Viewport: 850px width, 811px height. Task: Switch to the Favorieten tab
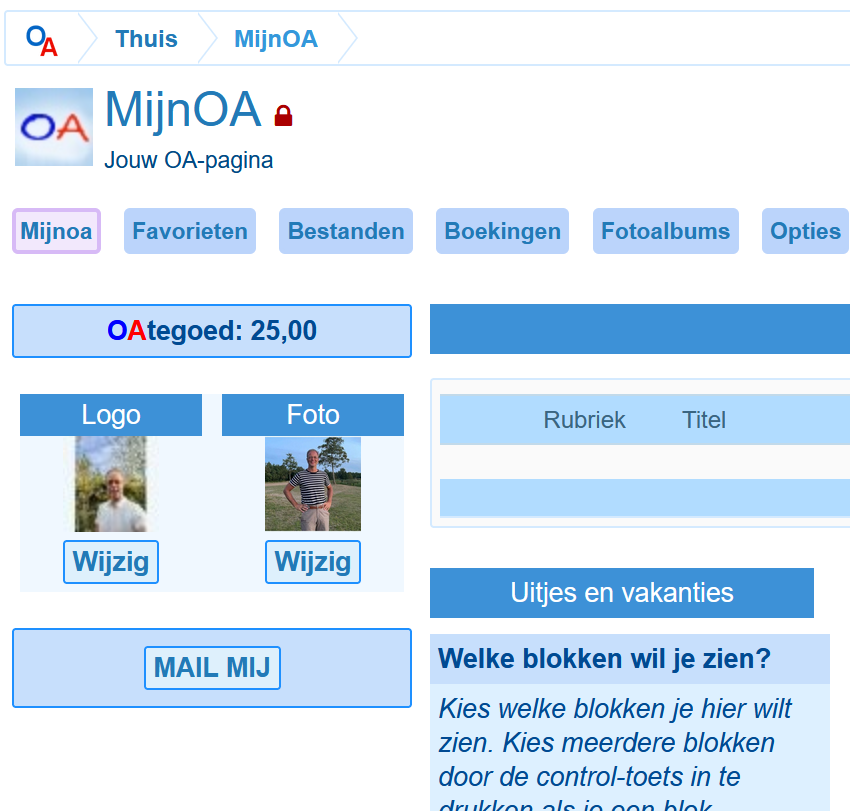pyautogui.click(x=190, y=231)
